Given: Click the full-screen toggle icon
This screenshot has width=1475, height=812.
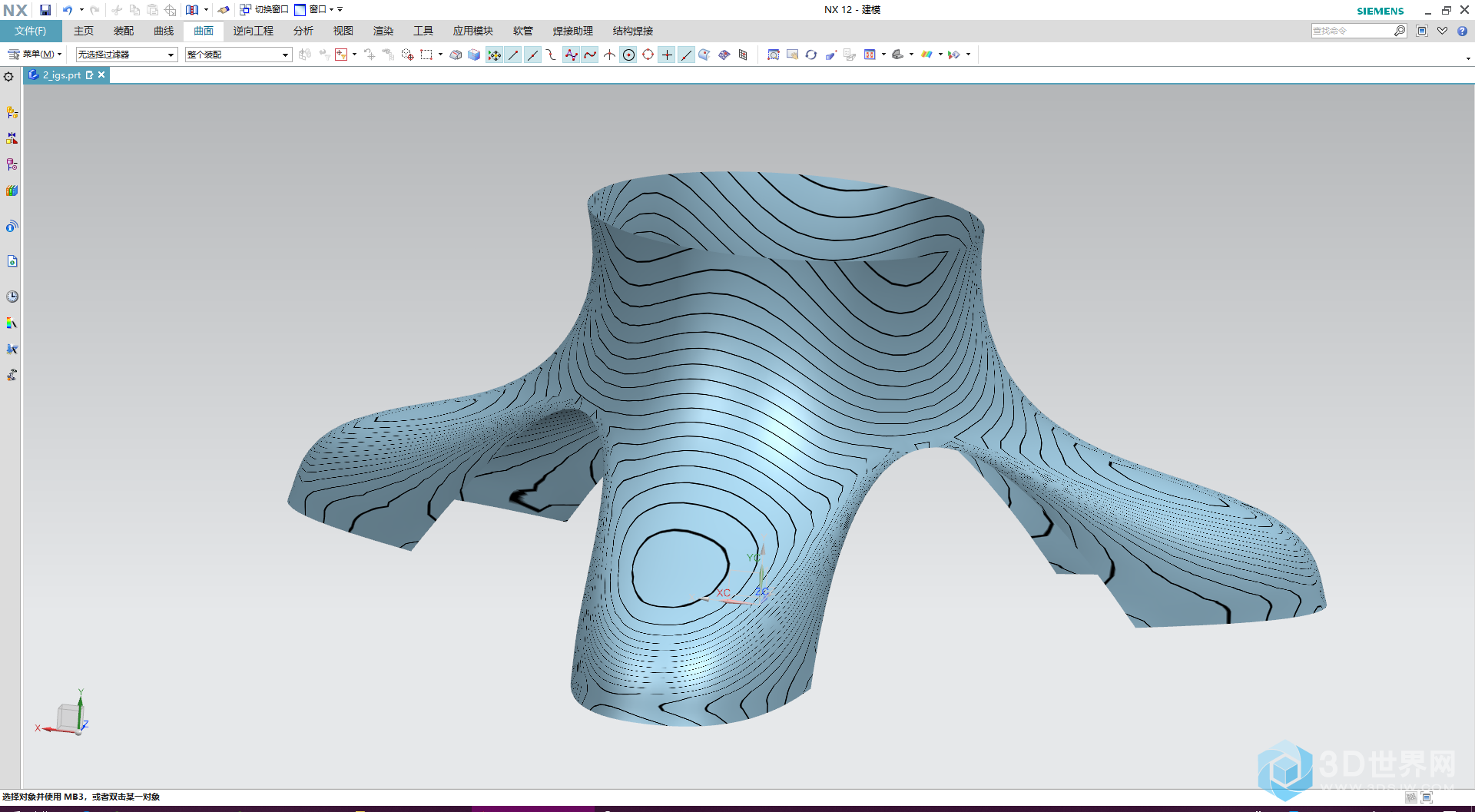Looking at the screenshot, I should [1422, 31].
